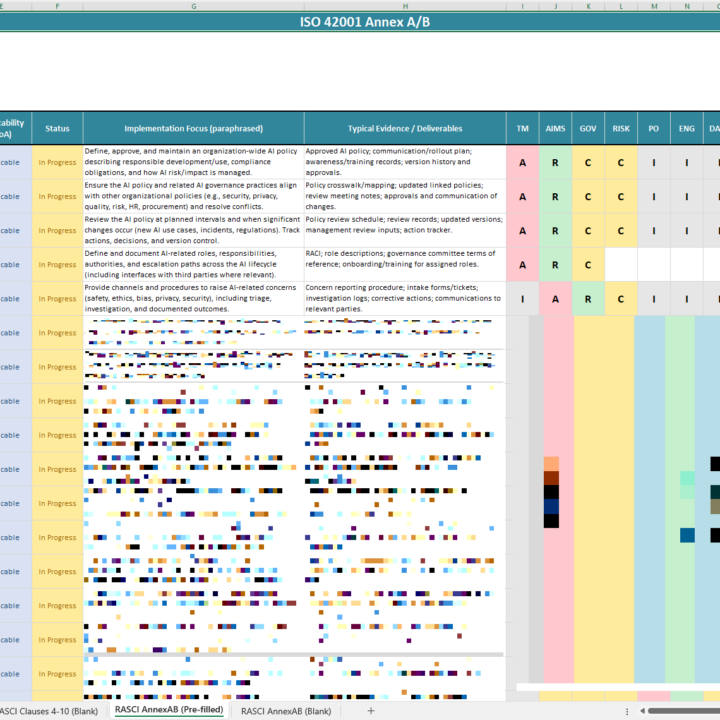Click ENG cell 'I' in 'Ensure the AI policy' row

tap(687, 197)
